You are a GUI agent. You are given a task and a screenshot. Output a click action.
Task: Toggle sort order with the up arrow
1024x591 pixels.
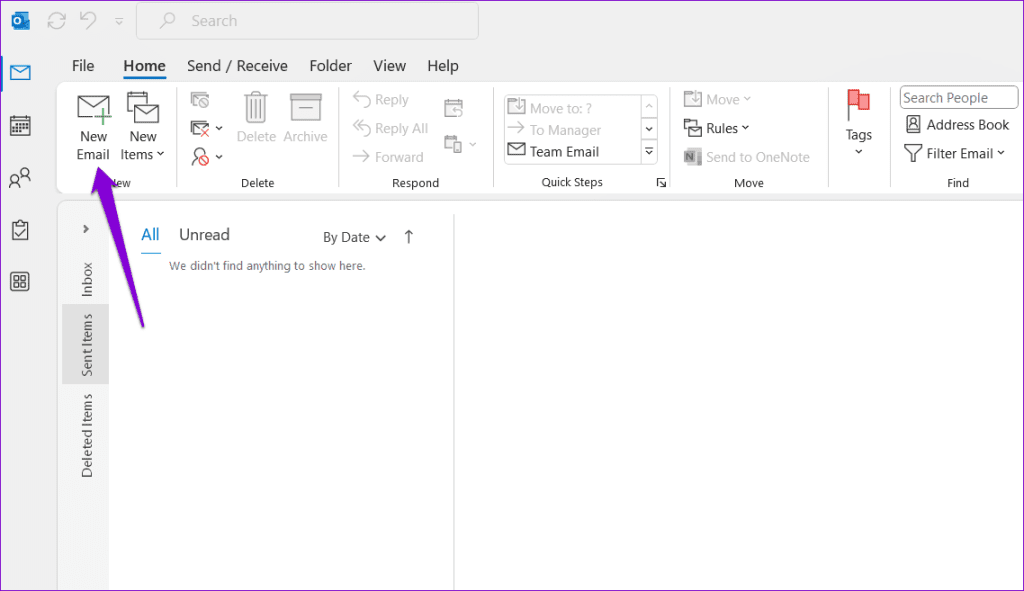pos(408,237)
